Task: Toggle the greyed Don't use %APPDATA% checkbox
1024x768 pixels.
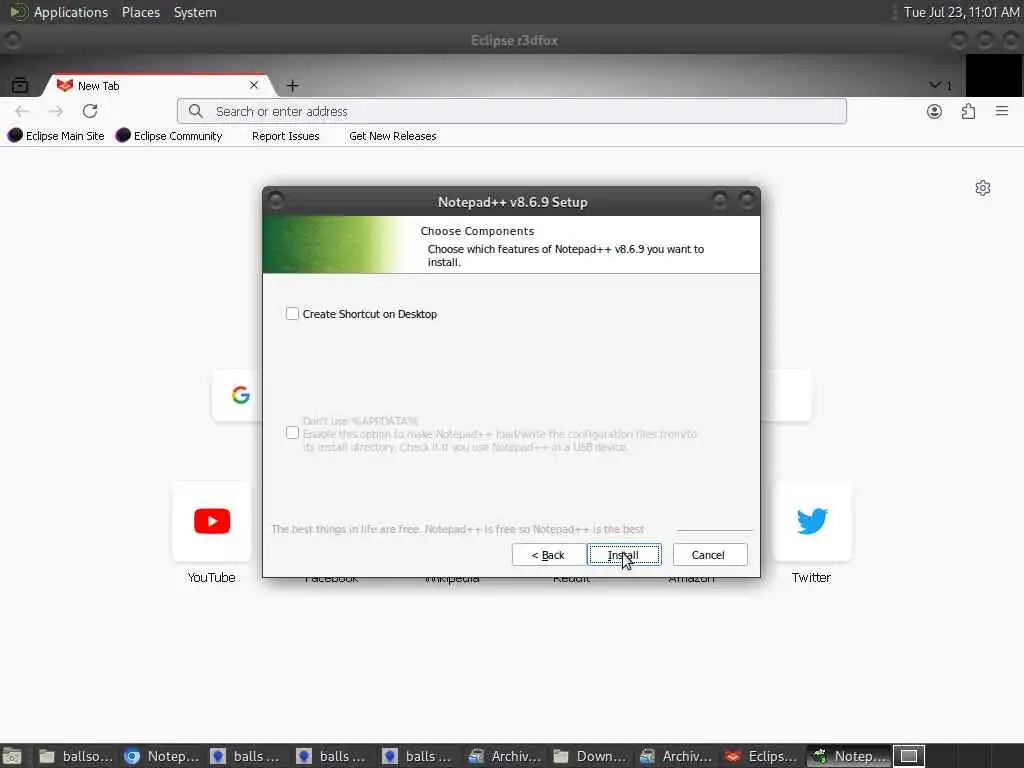Action: click(x=292, y=433)
